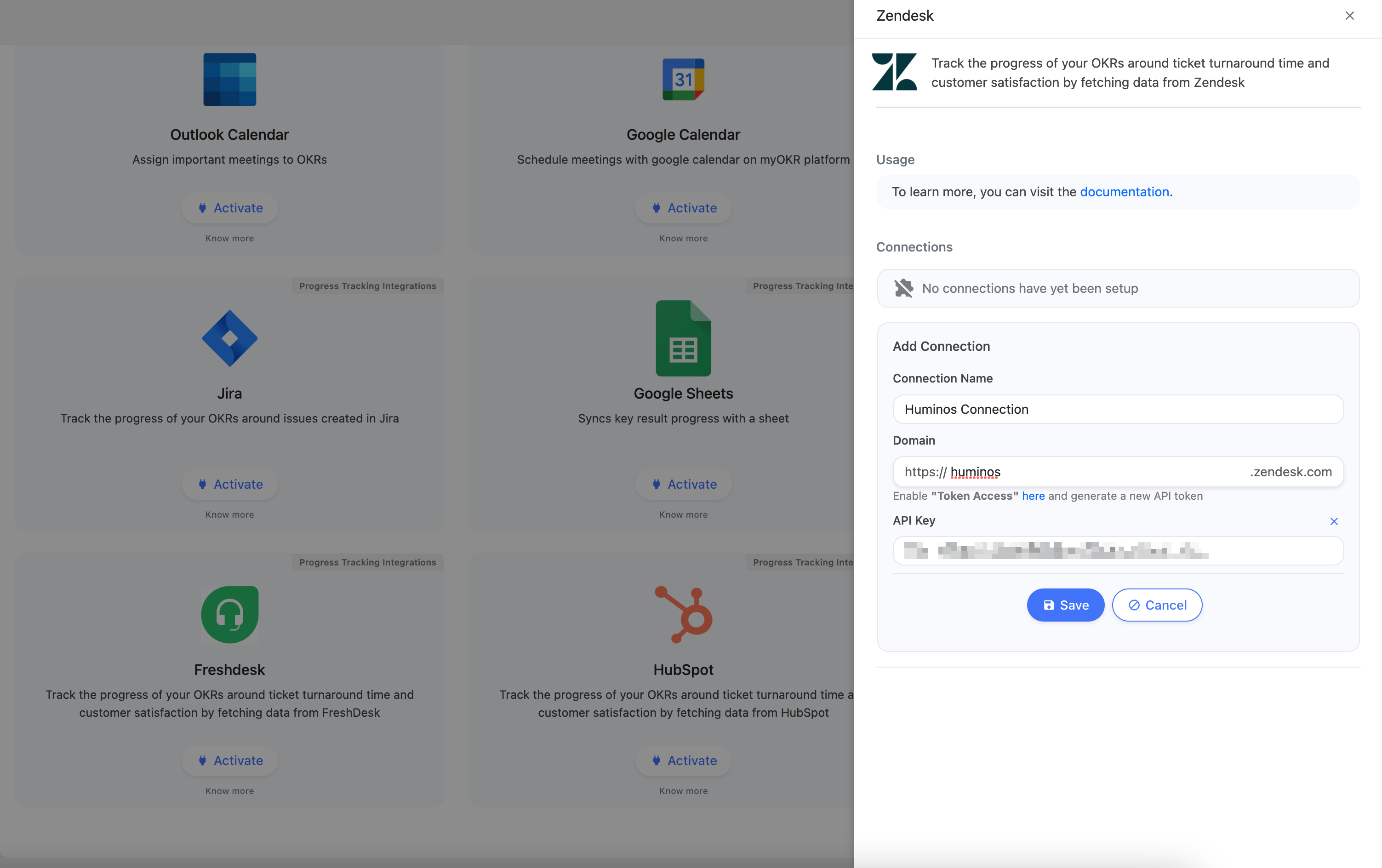Save the new Zendesk connection
The image size is (1382, 868).
click(x=1065, y=605)
